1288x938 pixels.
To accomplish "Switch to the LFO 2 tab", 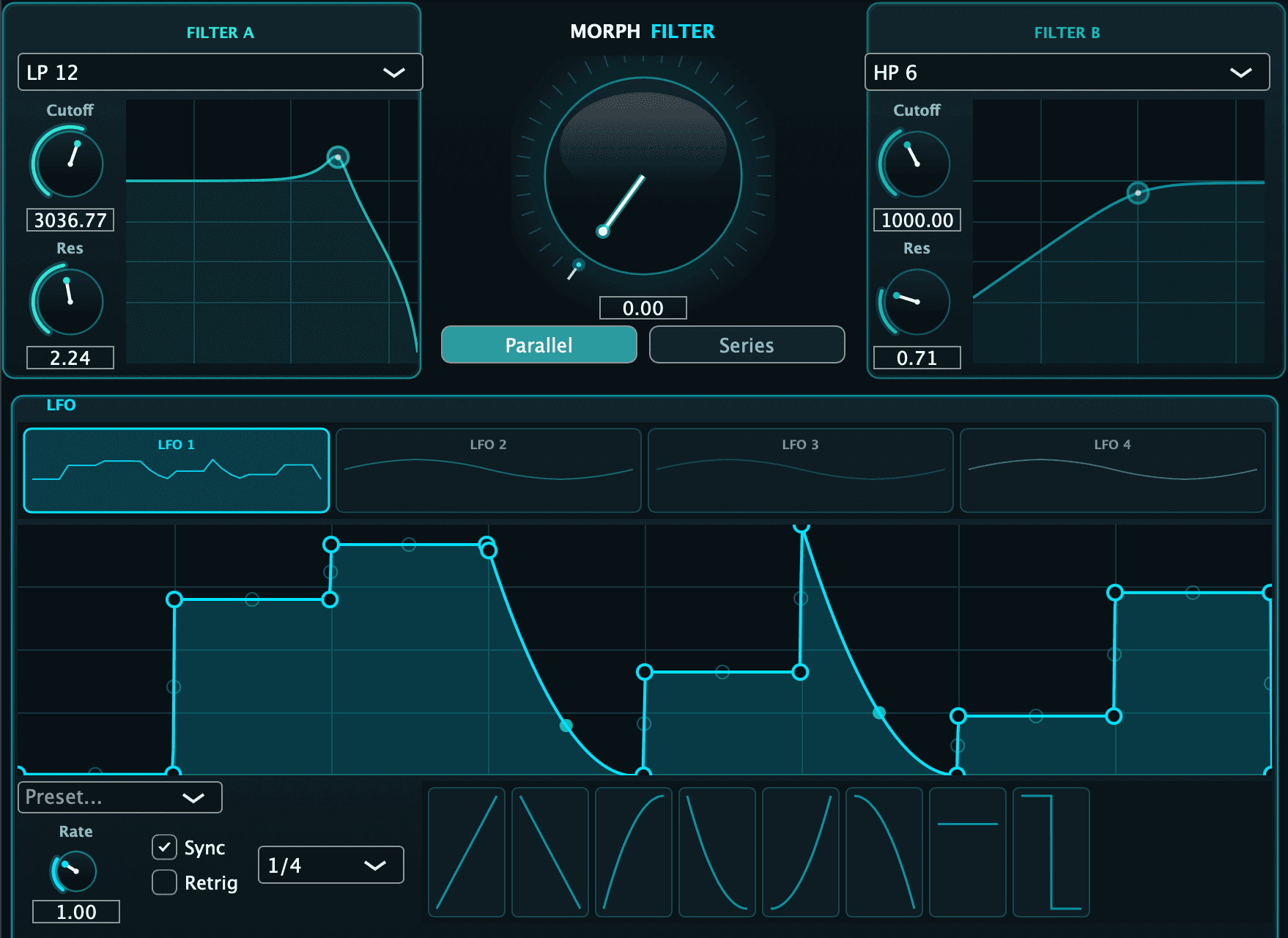I will click(489, 470).
